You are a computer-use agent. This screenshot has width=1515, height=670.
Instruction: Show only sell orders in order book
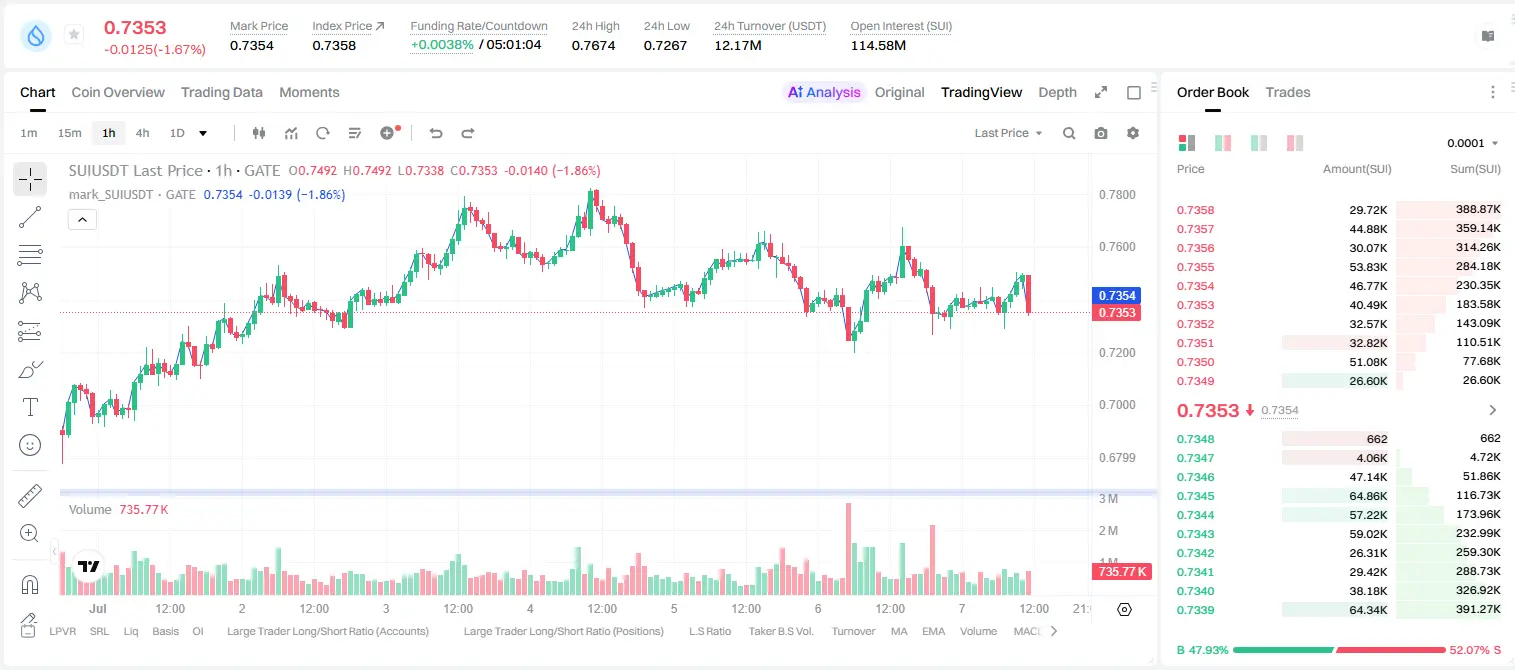(x=1294, y=143)
